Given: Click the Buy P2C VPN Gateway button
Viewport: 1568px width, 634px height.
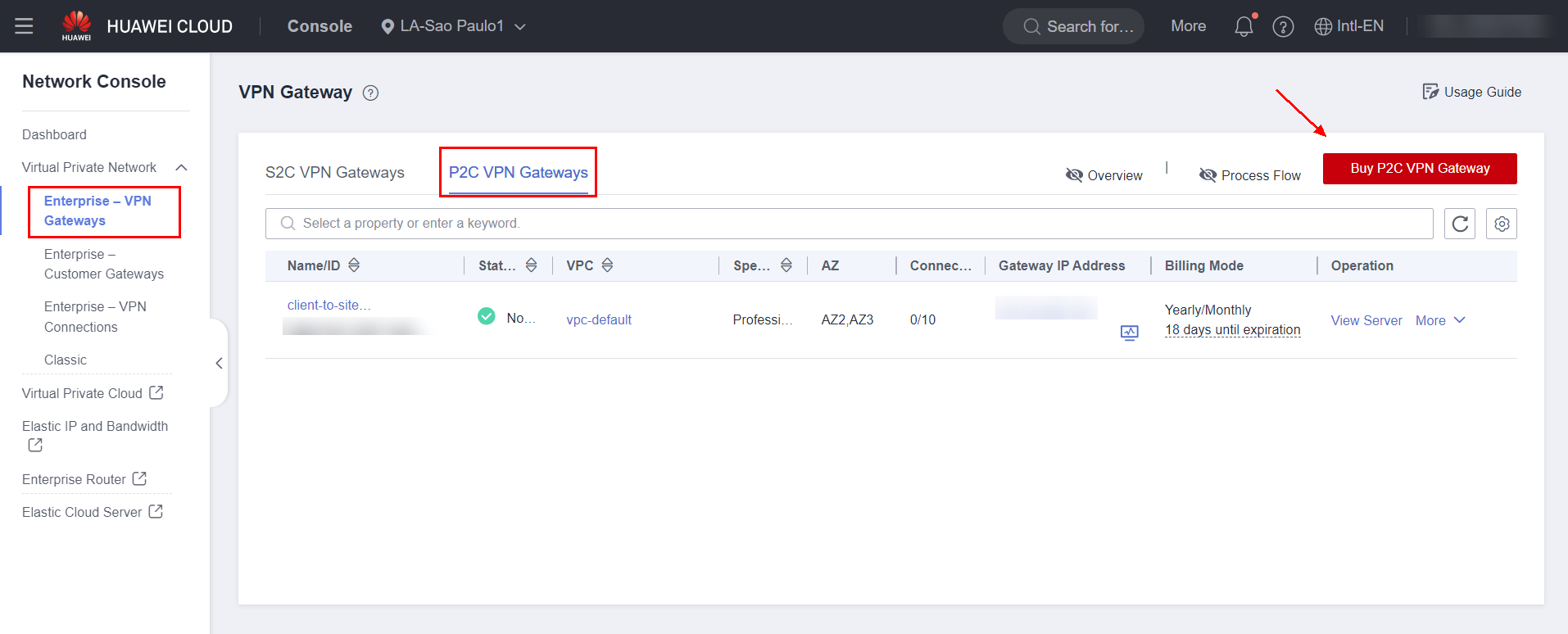Looking at the screenshot, I should [x=1419, y=169].
